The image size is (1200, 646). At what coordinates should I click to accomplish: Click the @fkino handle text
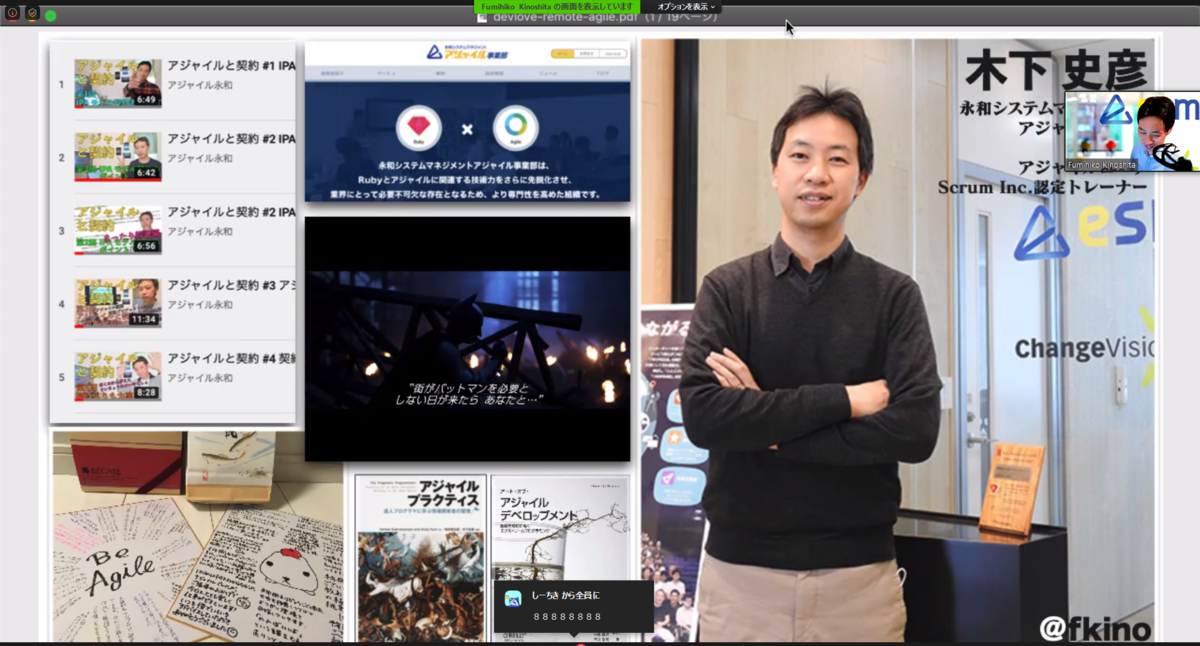[1095, 628]
